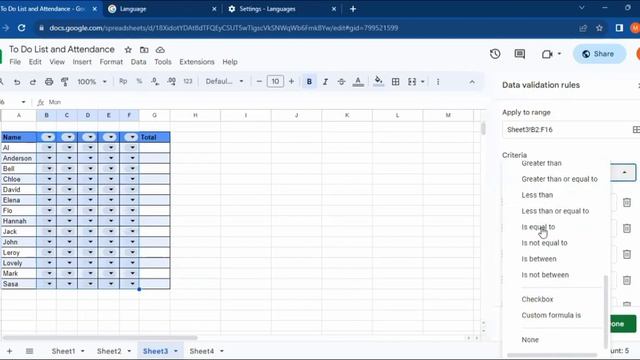Decrease font size with minus button

click(259, 82)
